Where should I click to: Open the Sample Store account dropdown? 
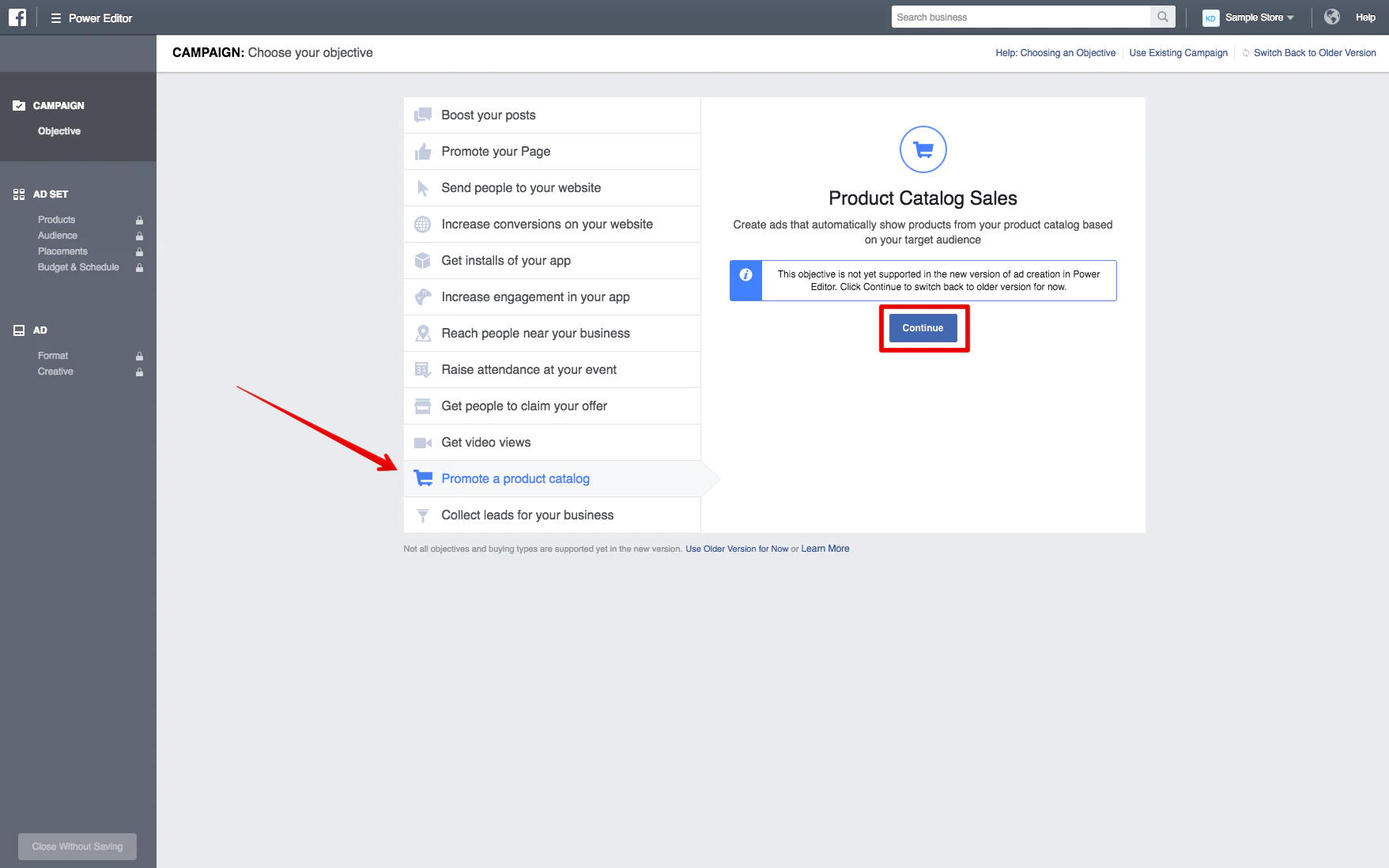coord(1259,17)
